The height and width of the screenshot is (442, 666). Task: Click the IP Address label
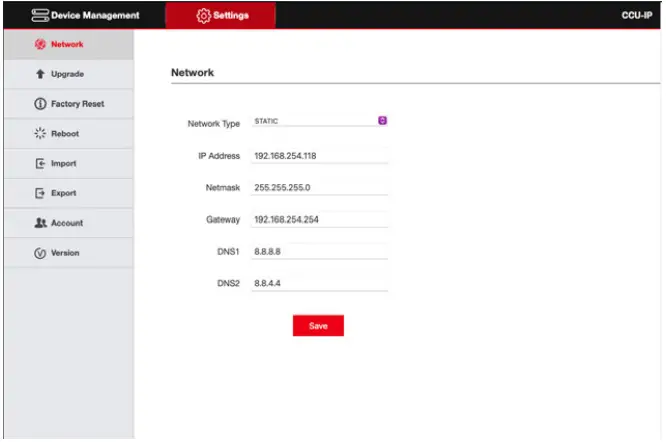click(x=219, y=156)
